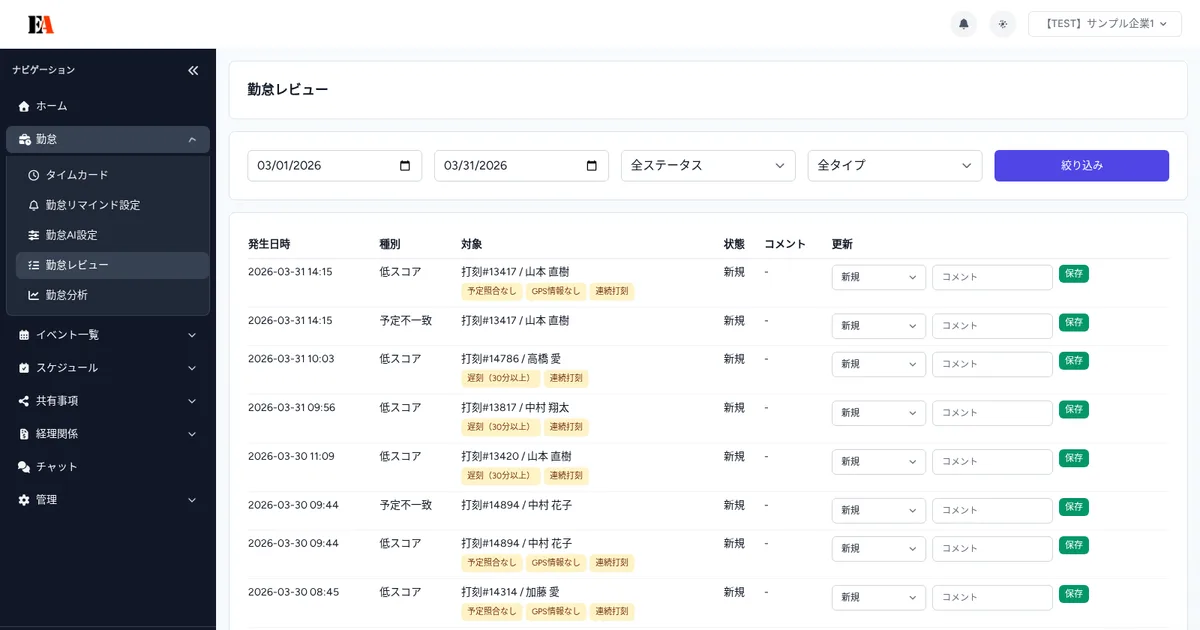
Task: Open the 【TEST】サンプル企業1 account dropdown
Action: point(1104,23)
